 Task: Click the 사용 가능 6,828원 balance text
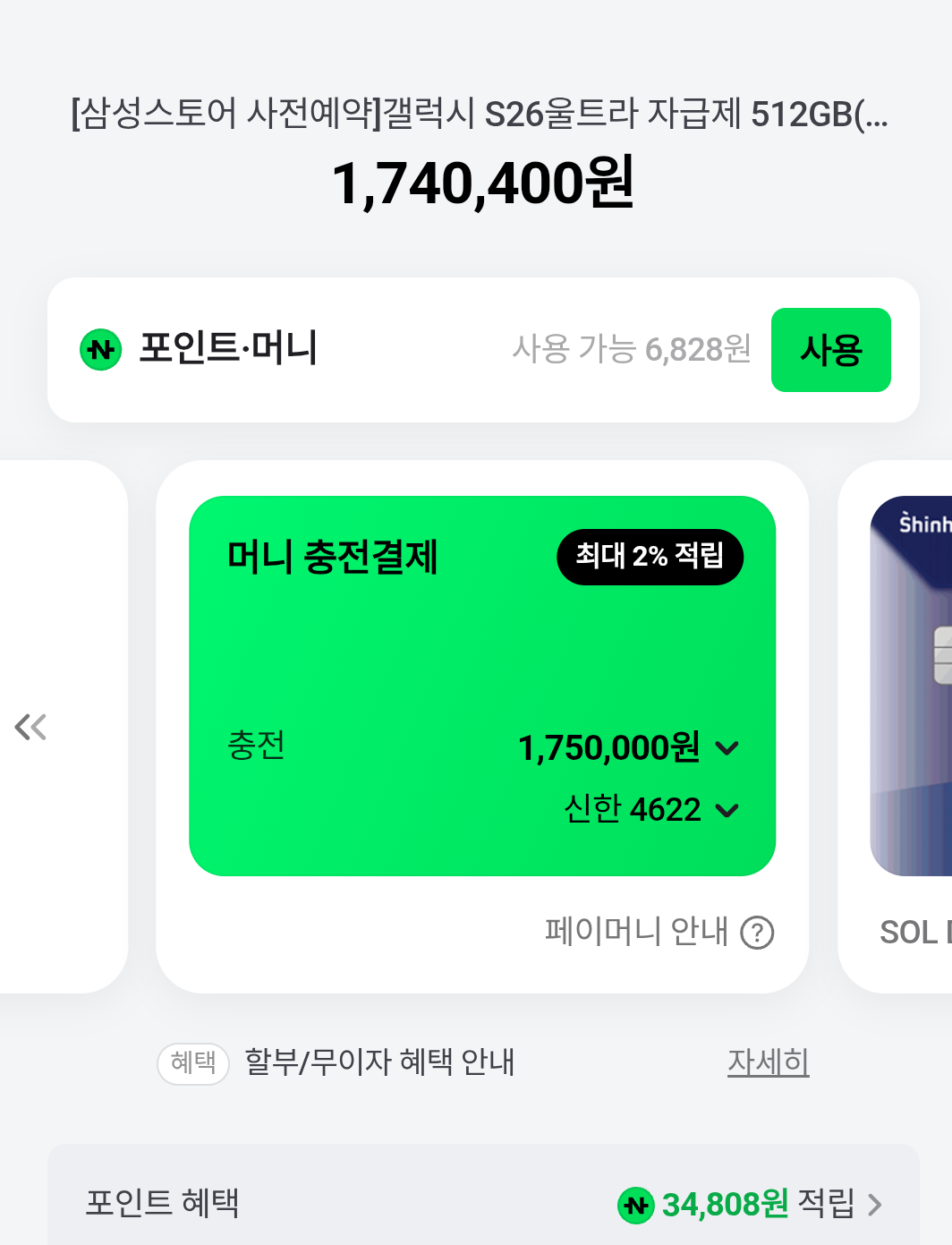[631, 349]
